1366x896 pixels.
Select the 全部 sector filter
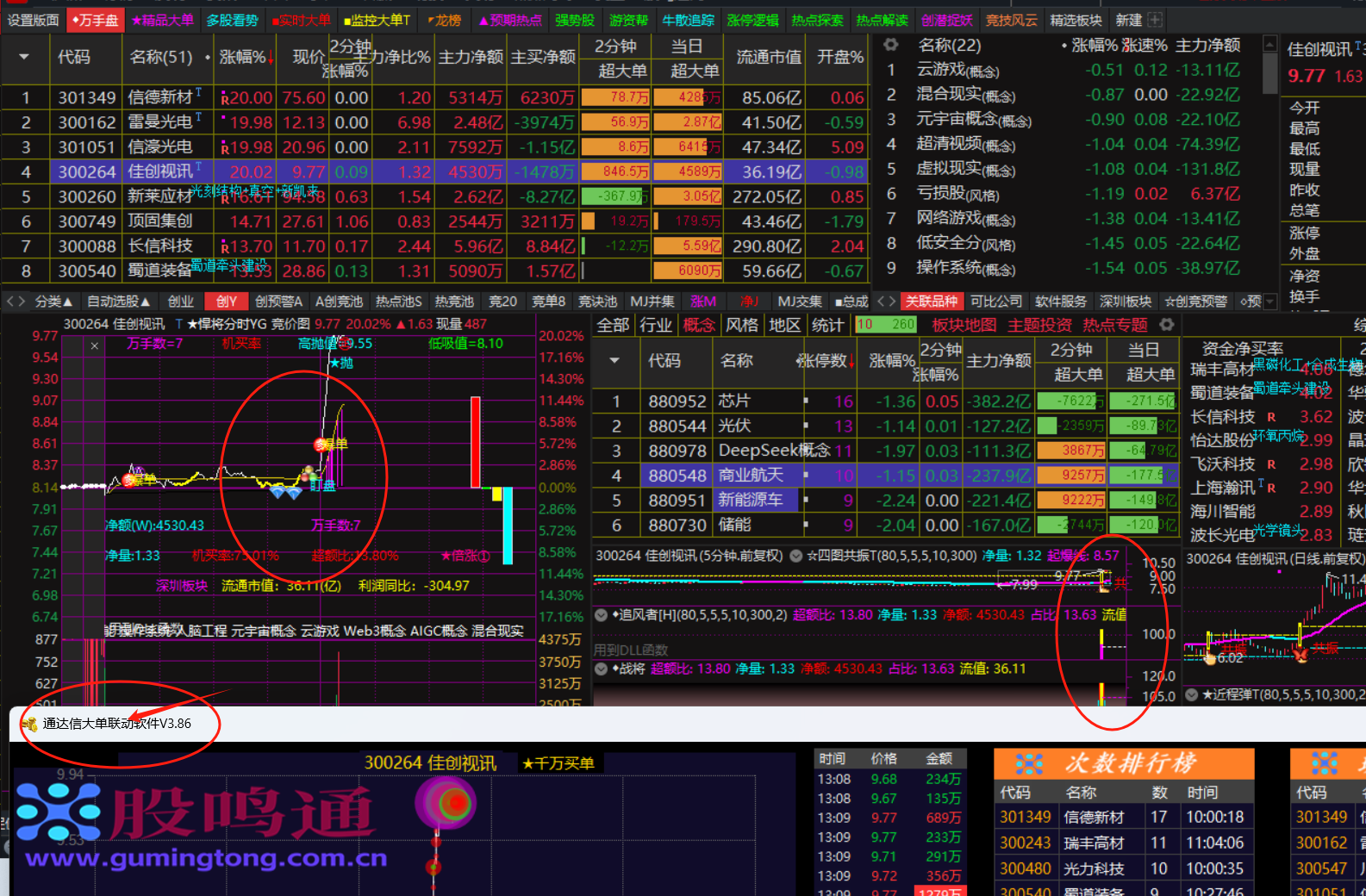[x=614, y=325]
